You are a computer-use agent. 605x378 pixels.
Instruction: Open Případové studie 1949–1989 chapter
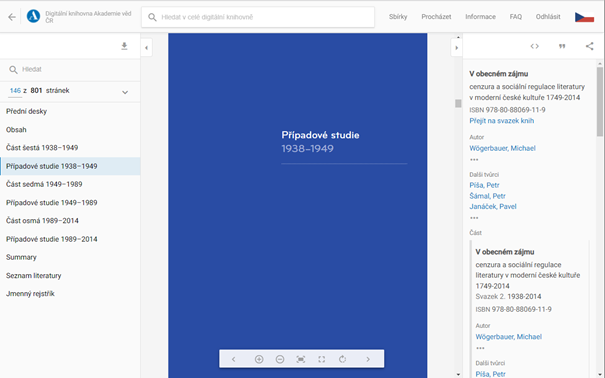[70, 202]
